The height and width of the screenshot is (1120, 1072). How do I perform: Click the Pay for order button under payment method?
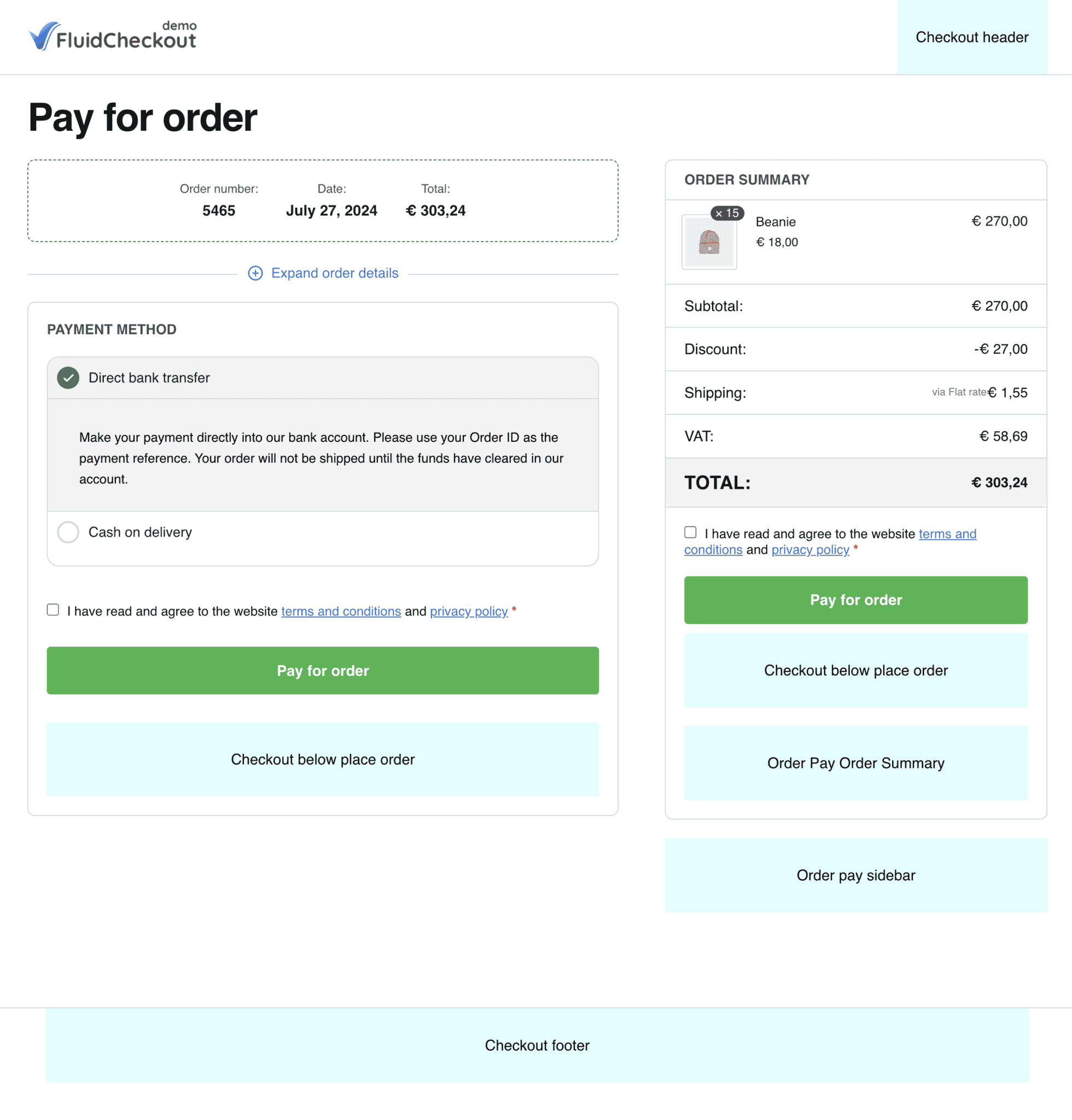(322, 670)
